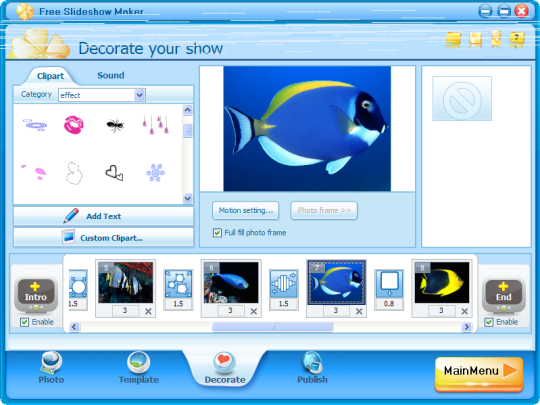Toggle Full fill photo frame checkbox
The width and height of the screenshot is (540, 405).
pyautogui.click(x=217, y=233)
